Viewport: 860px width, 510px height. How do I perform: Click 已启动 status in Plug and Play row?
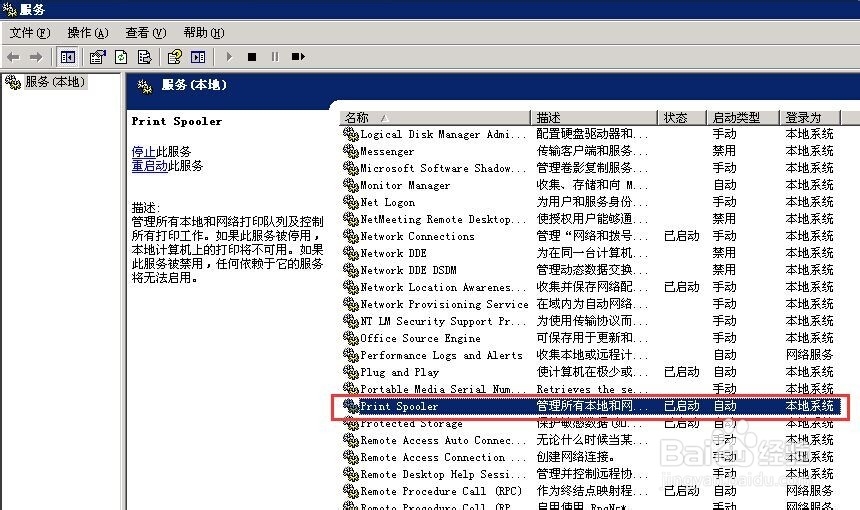[x=682, y=372]
